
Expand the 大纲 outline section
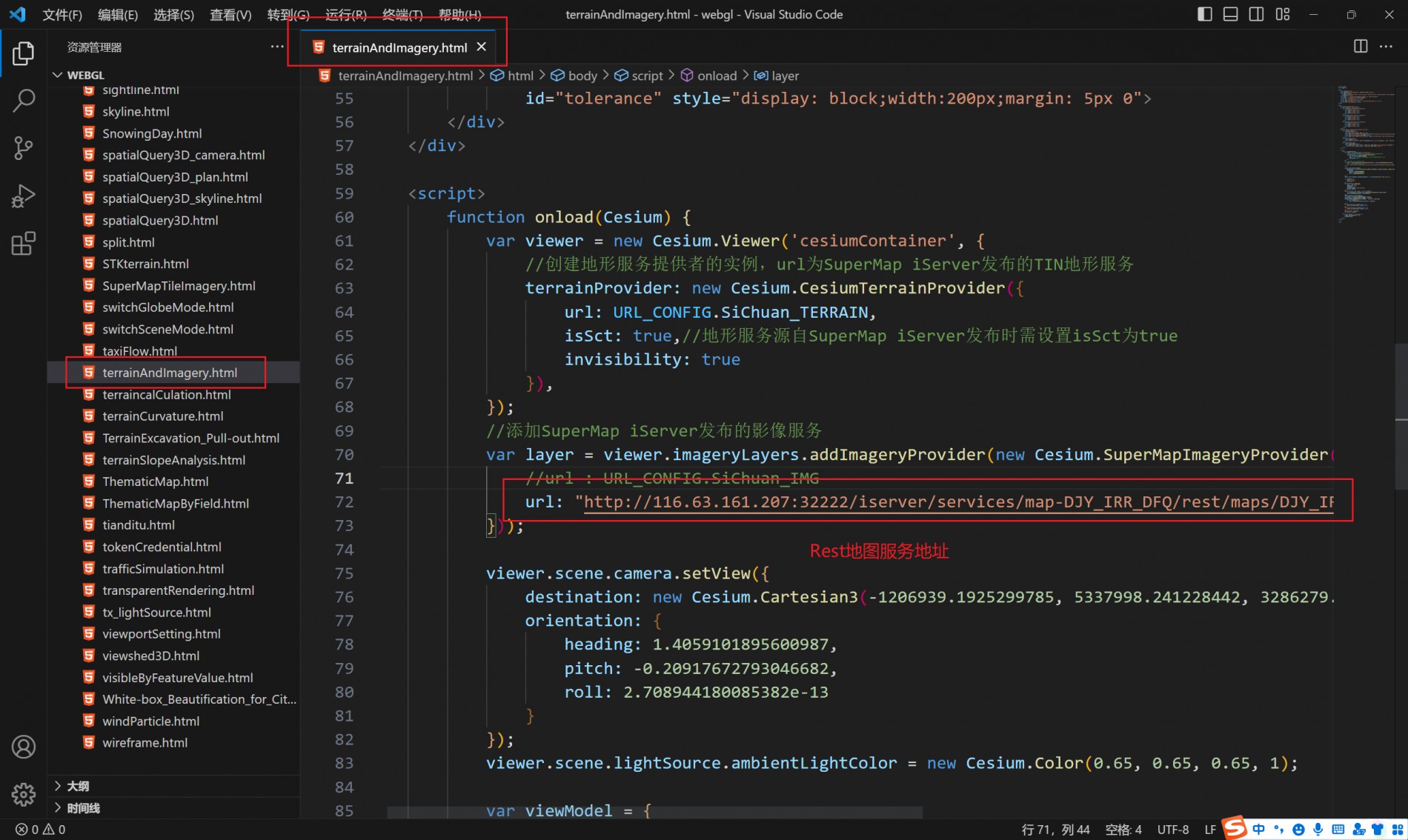tap(173, 786)
